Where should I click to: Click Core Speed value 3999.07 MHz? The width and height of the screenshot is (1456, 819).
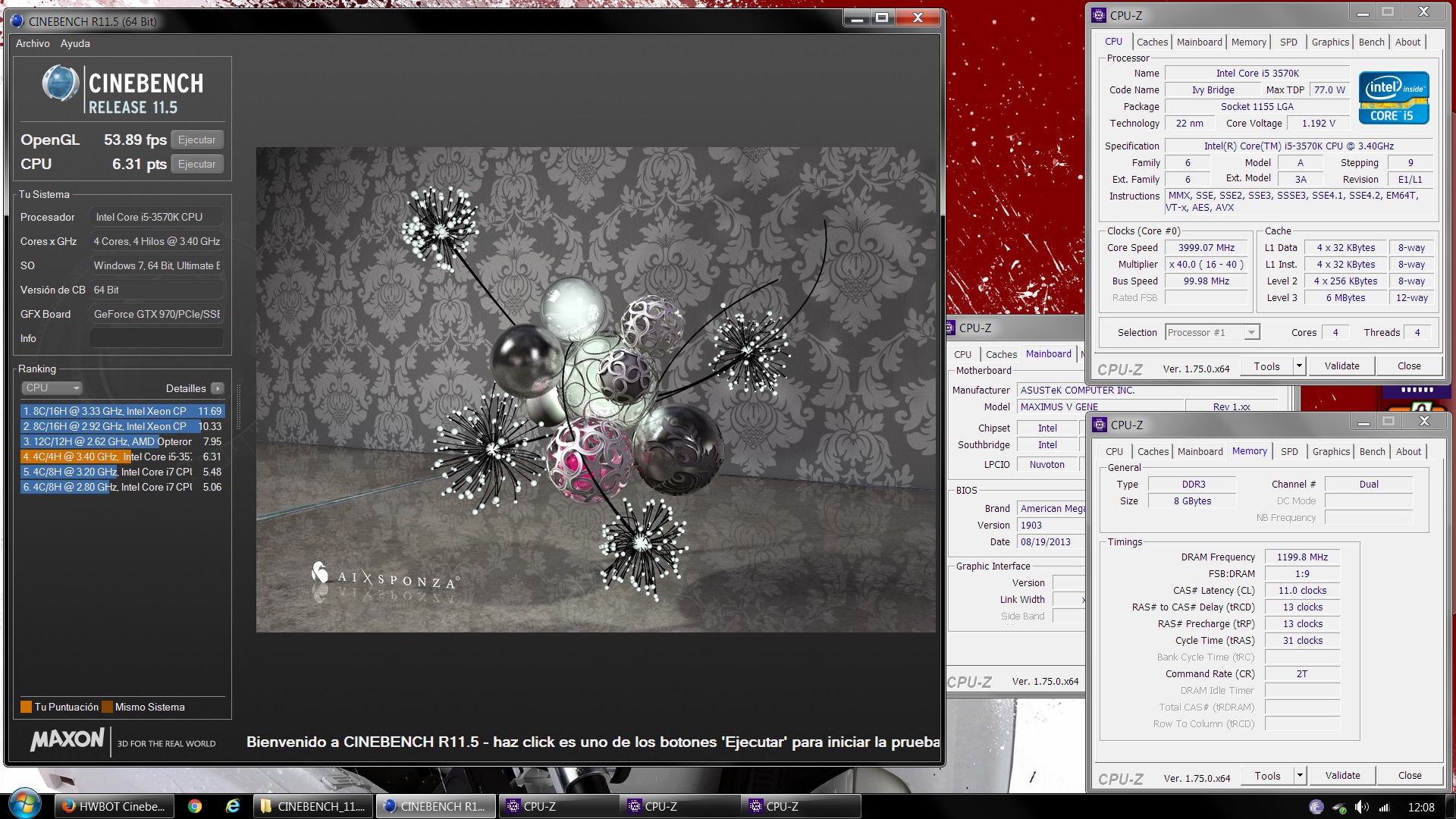(x=1206, y=248)
